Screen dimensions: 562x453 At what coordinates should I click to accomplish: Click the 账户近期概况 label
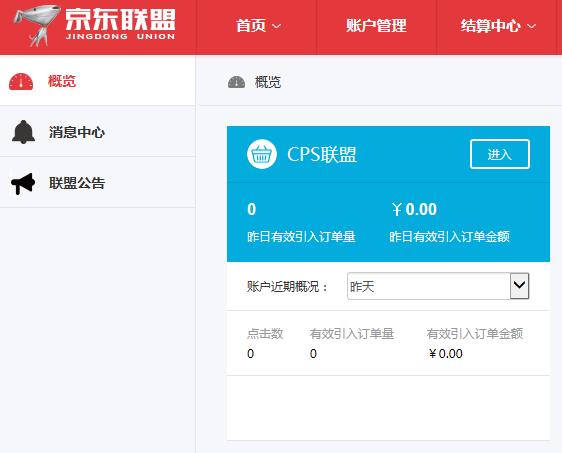(287, 287)
